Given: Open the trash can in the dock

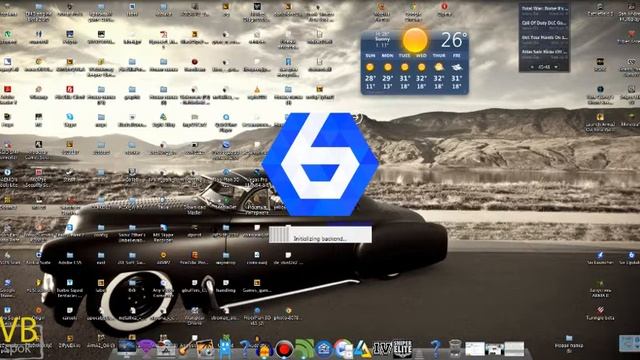Looking at the screenshot, I should click(455, 349).
